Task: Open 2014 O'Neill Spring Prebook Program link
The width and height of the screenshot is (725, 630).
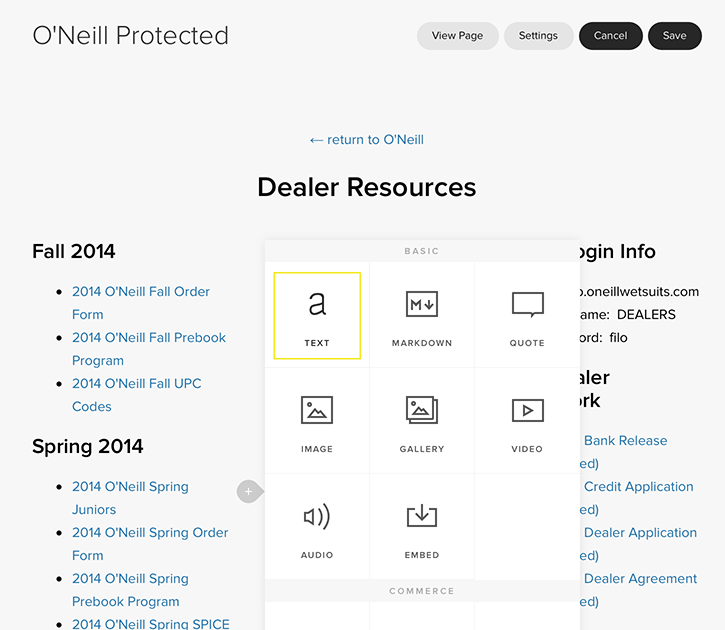Action: 130,590
